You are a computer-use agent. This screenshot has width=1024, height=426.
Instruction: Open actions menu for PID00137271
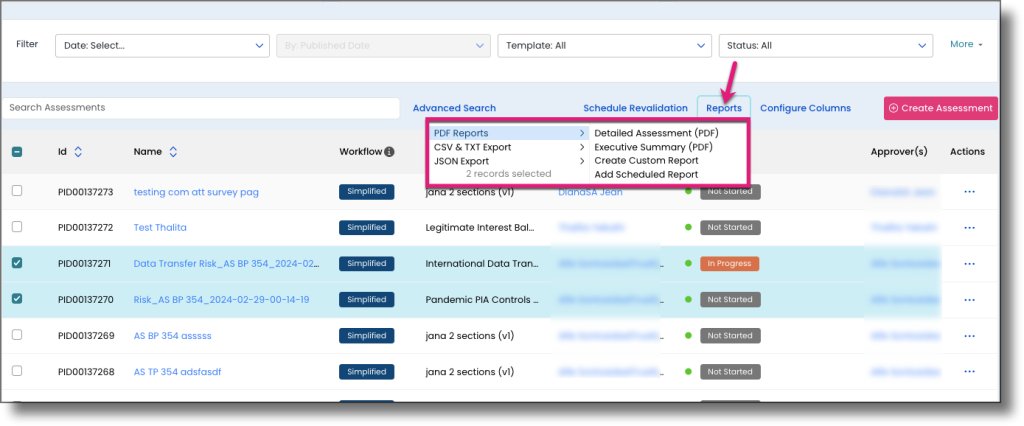tap(969, 263)
